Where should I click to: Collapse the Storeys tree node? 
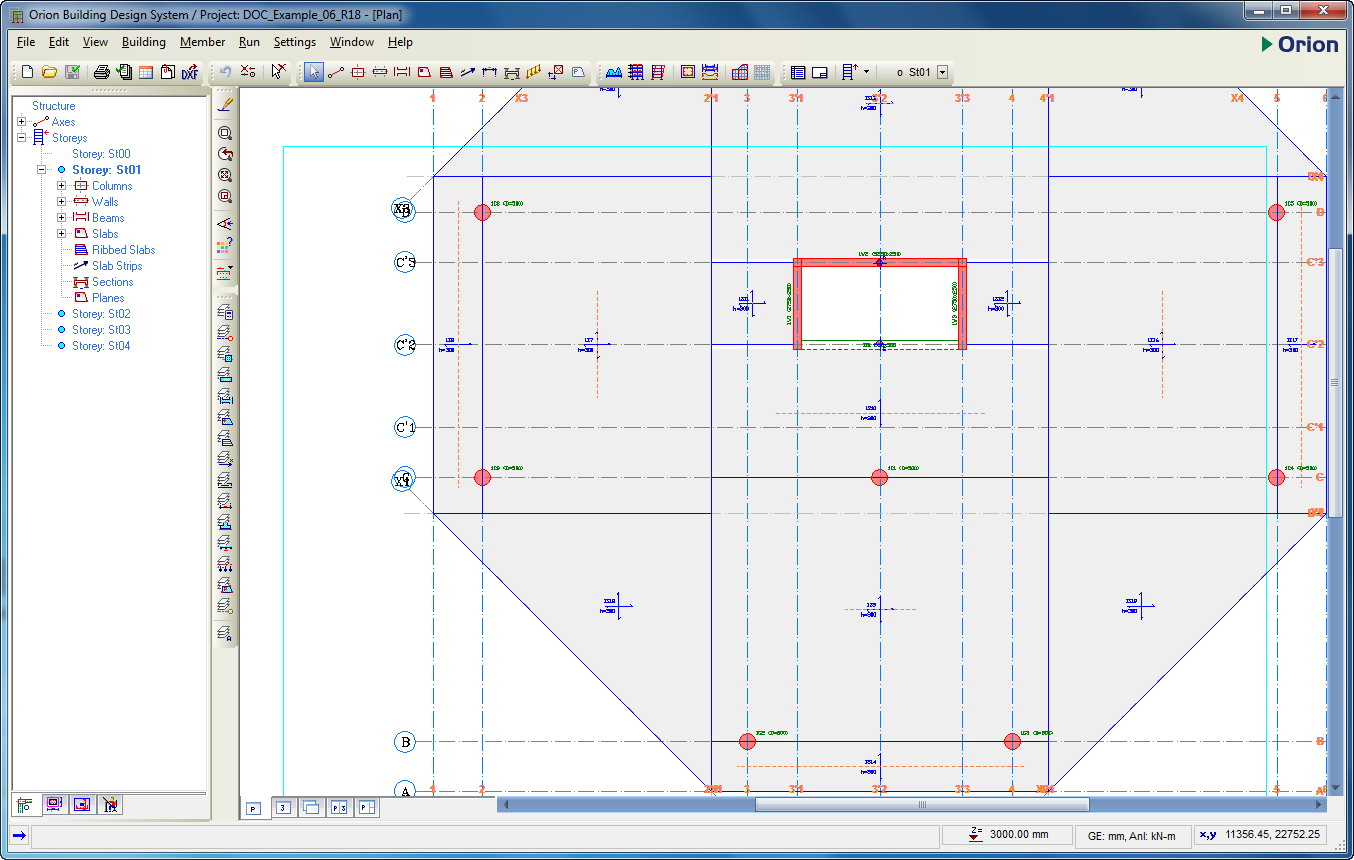pyautogui.click(x=22, y=138)
